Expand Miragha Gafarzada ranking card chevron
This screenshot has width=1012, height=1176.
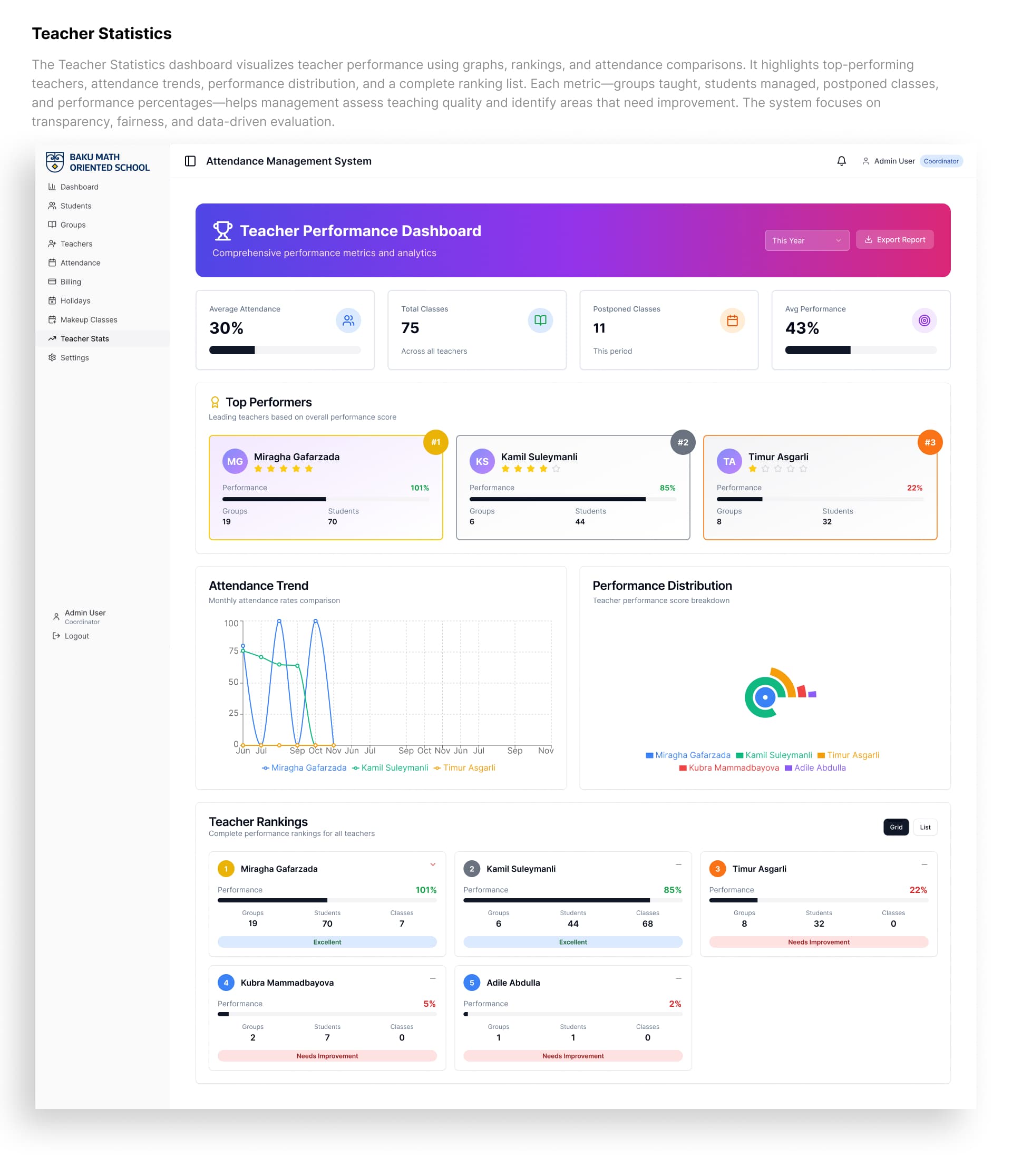pos(433,865)
